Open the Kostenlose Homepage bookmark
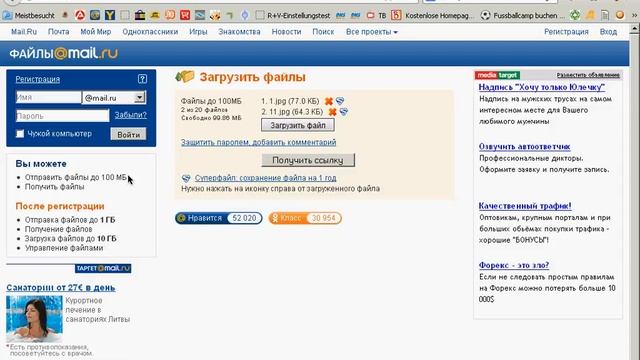The height and width of the screenshot is (360, 640). click(x=433, y=16)
